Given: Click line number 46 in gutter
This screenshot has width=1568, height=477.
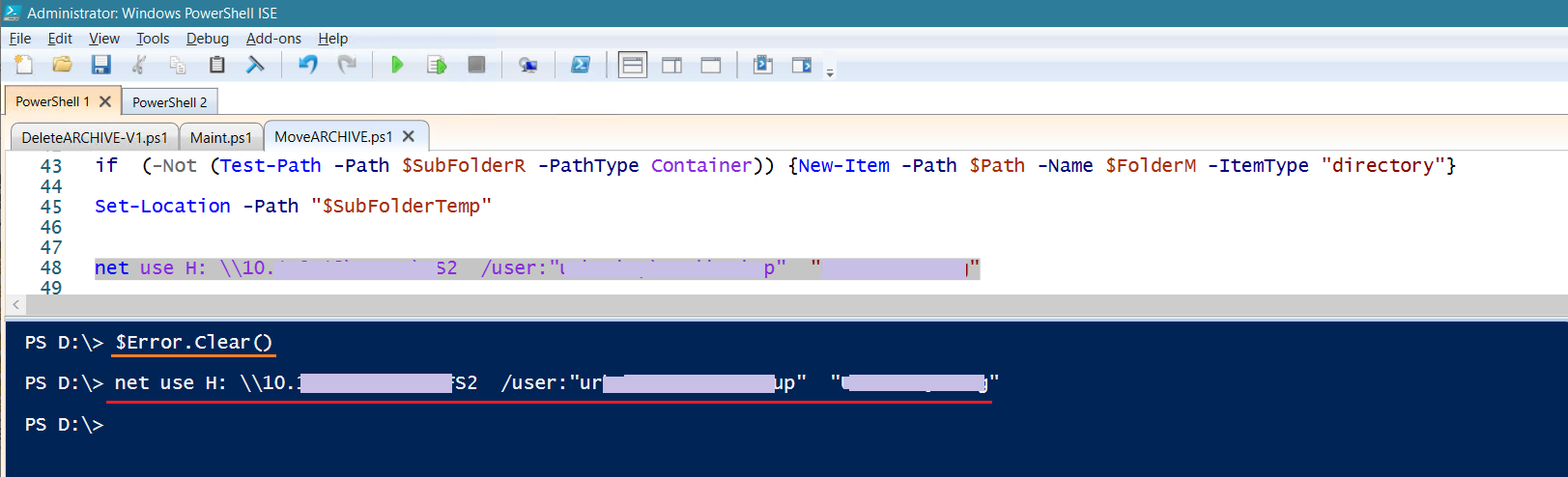Looking at the screenshot, I should coord(51,227).
